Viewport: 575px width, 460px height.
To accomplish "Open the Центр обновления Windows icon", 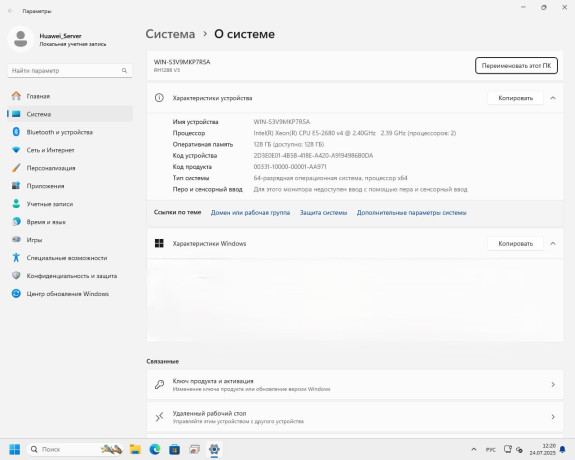I will click(16, 293).
